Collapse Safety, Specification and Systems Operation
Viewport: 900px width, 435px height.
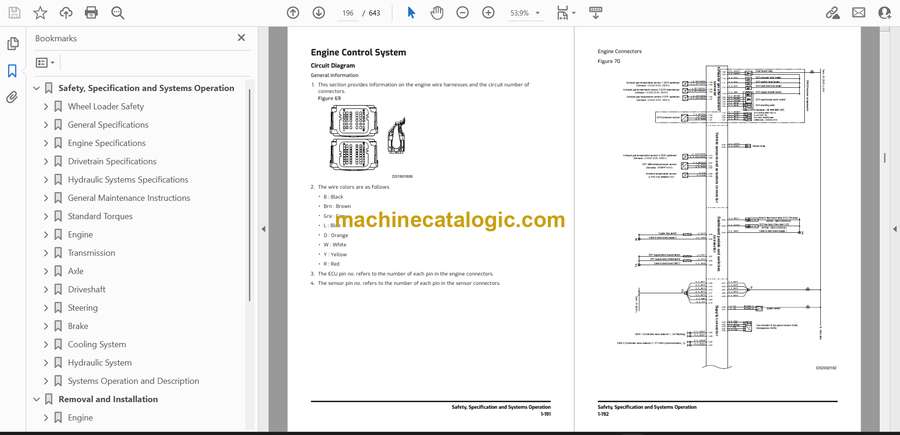(x=37, y=88)
